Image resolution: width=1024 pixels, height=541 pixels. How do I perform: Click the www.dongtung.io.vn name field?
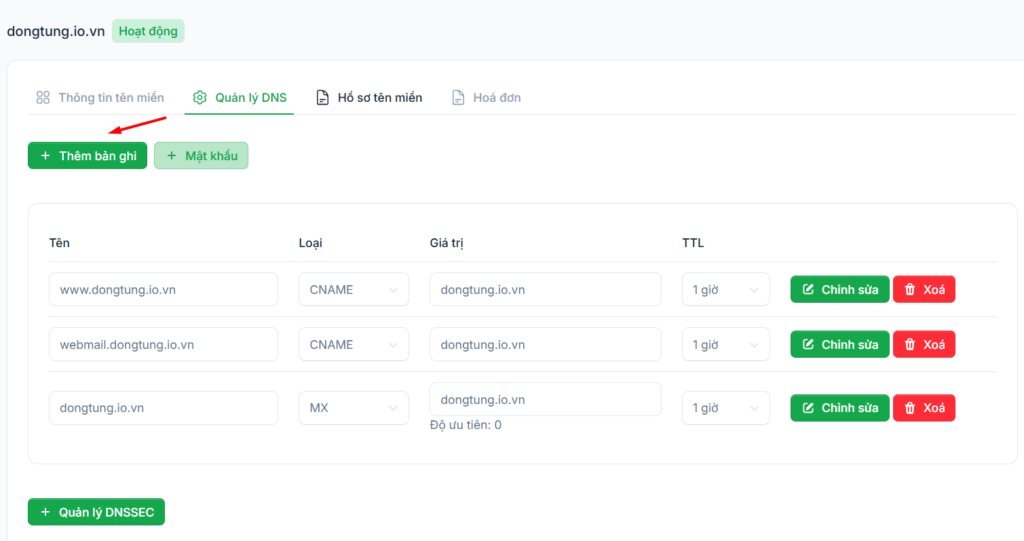tap(163, 289)
